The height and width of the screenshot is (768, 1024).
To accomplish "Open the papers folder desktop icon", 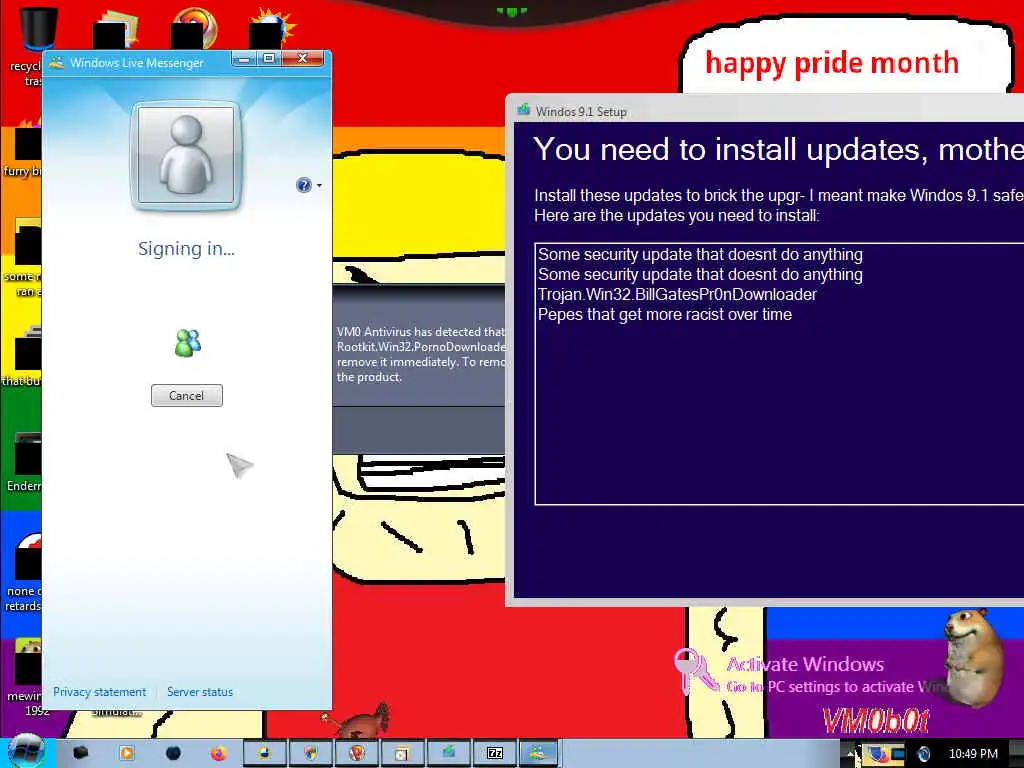I will (x=116, y=29).
